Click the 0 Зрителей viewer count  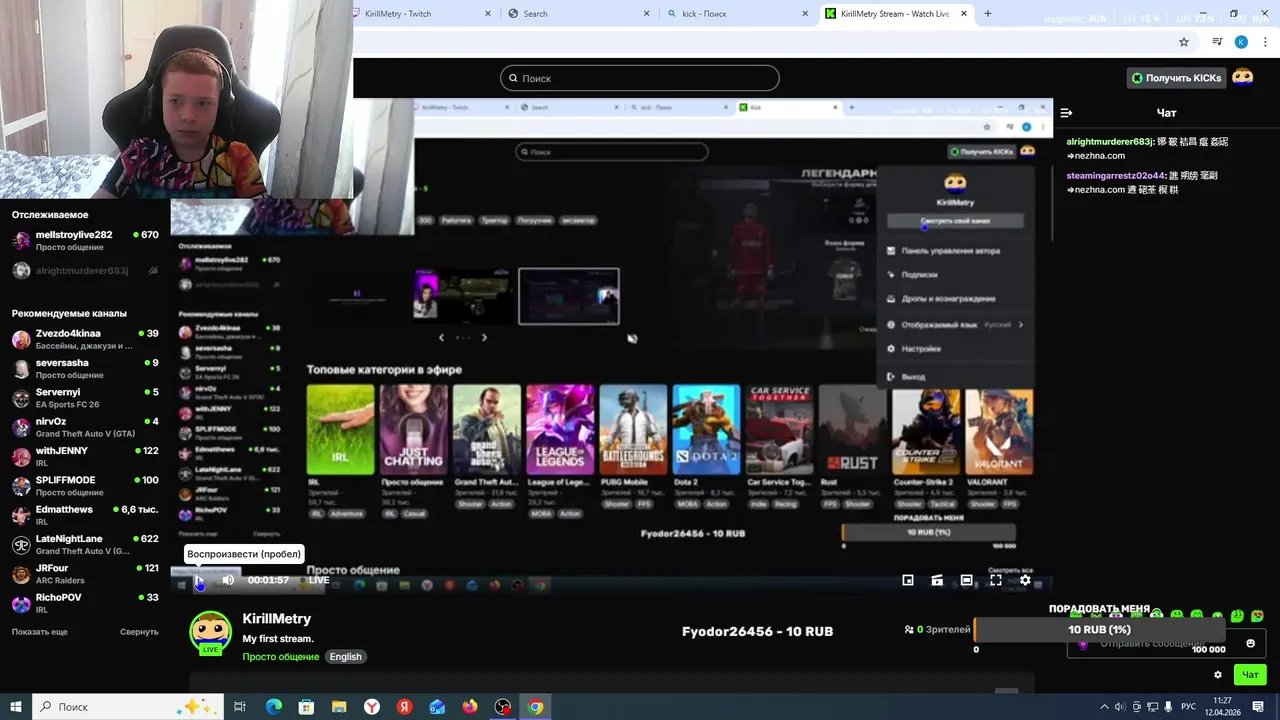[938, 630]
